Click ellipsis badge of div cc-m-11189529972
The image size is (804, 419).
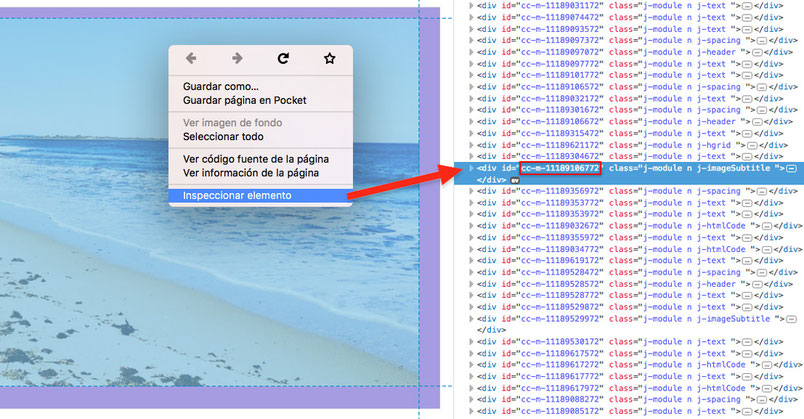[792, 319]
